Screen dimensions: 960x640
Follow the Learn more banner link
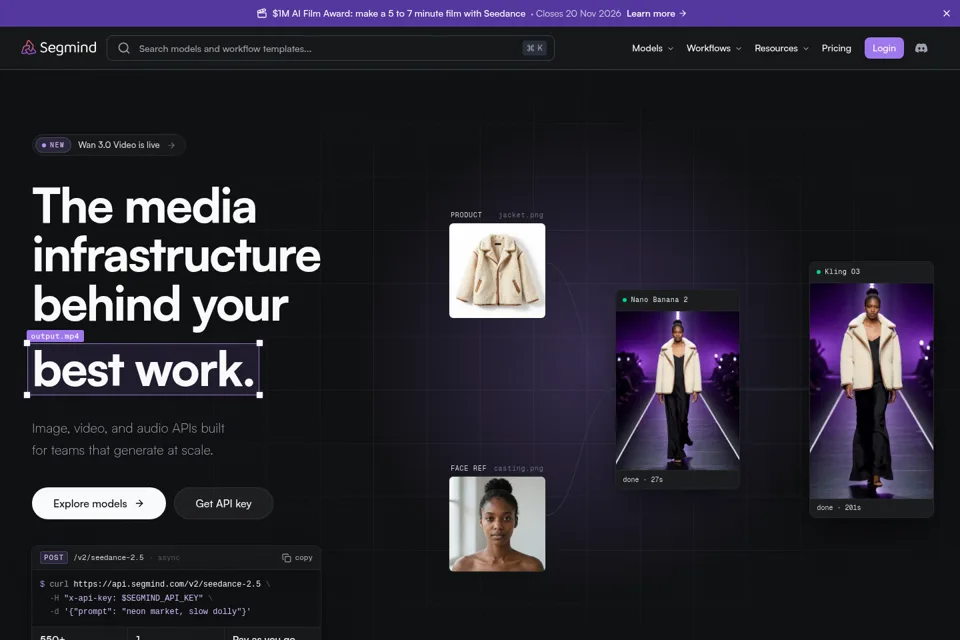coord(656,13)
